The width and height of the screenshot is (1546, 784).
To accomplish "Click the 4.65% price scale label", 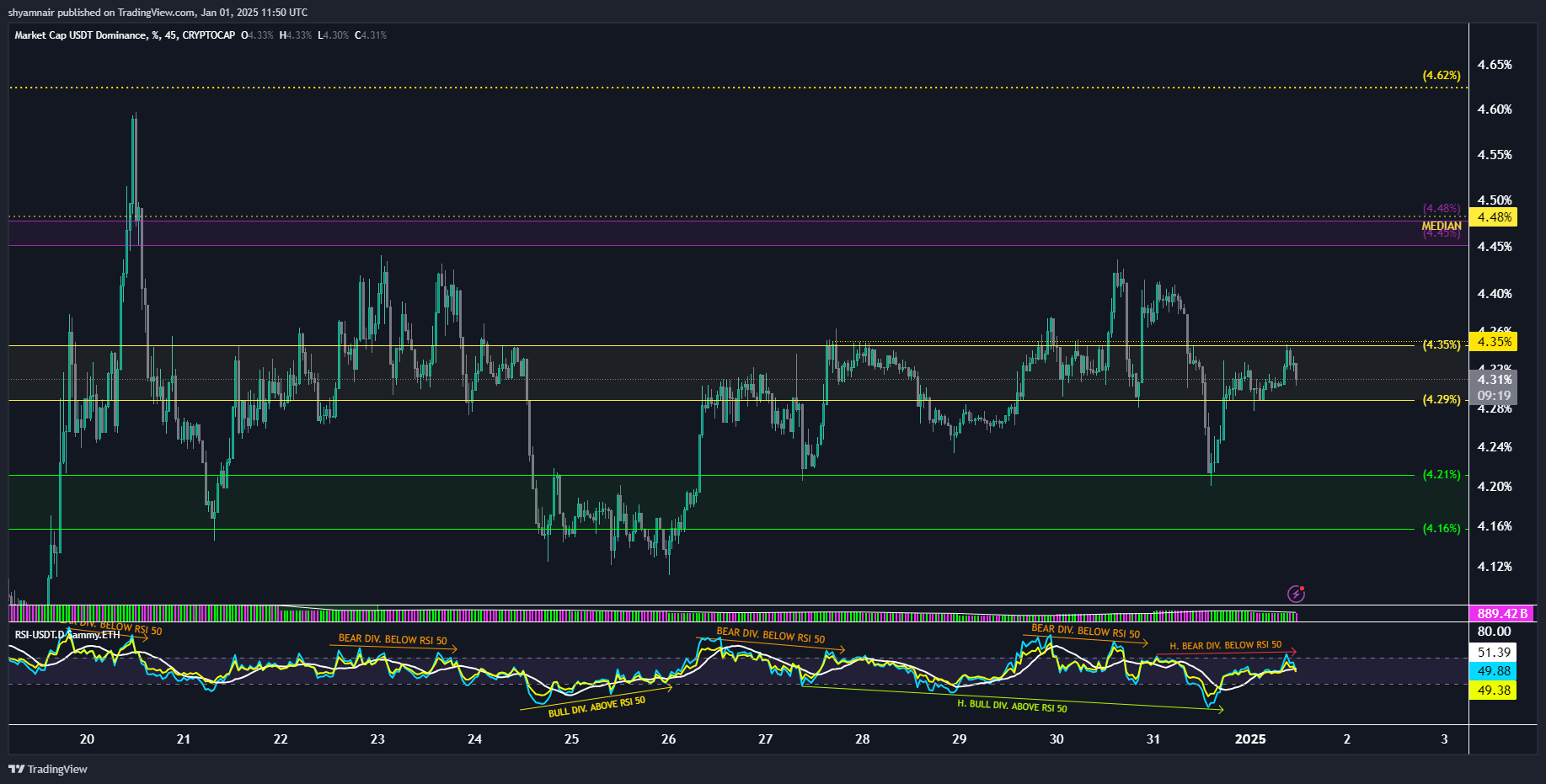I will coord(1495,65).
